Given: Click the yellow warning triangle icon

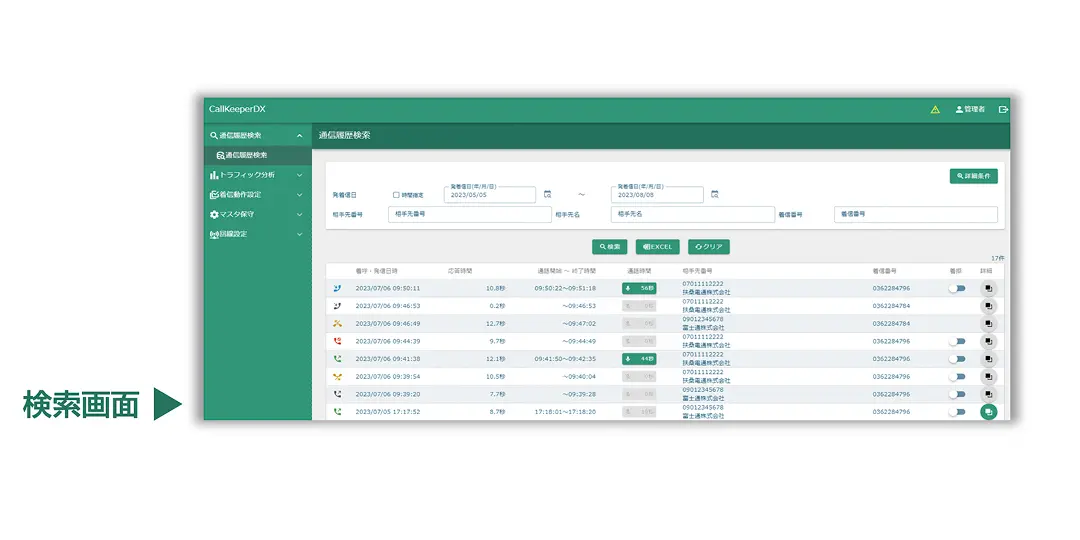Looking at the screenshot, I should click(935, 109).
